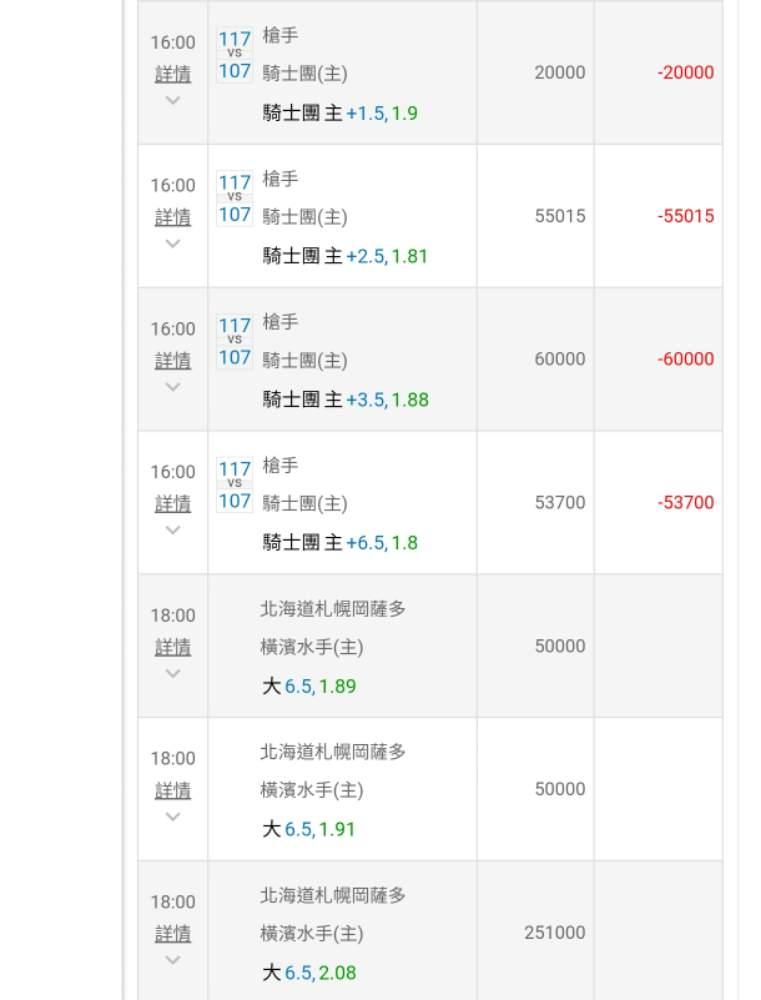Expand chevron under the +6.5, 1.8 row

(173, 530)
